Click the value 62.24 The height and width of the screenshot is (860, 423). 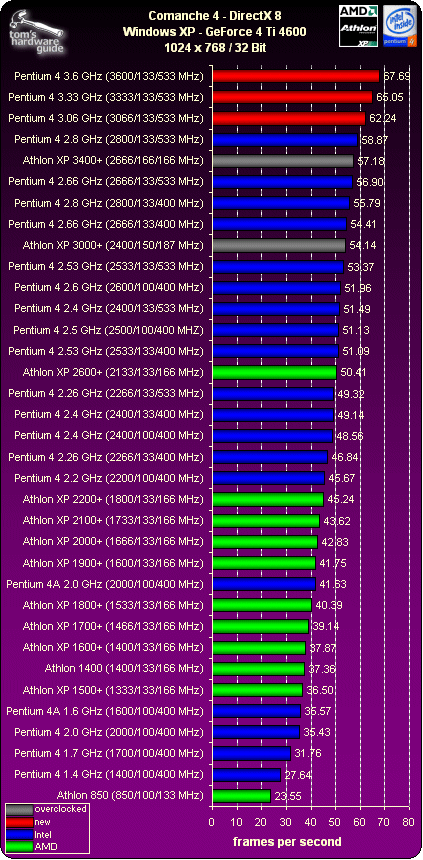click(382, 118)
